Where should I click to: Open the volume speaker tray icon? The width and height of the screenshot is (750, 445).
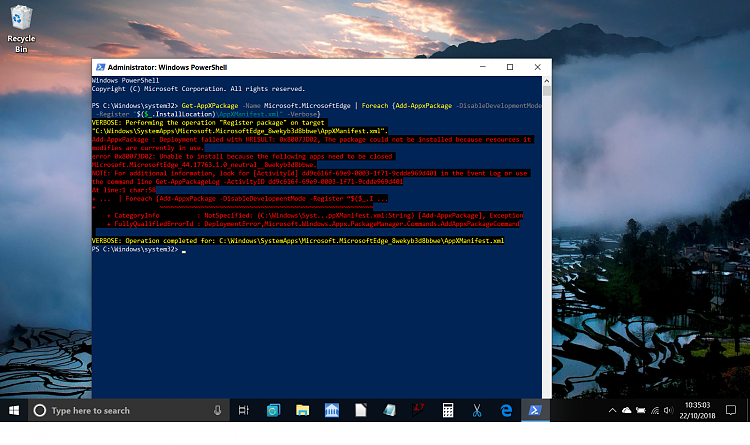(669, 411)
